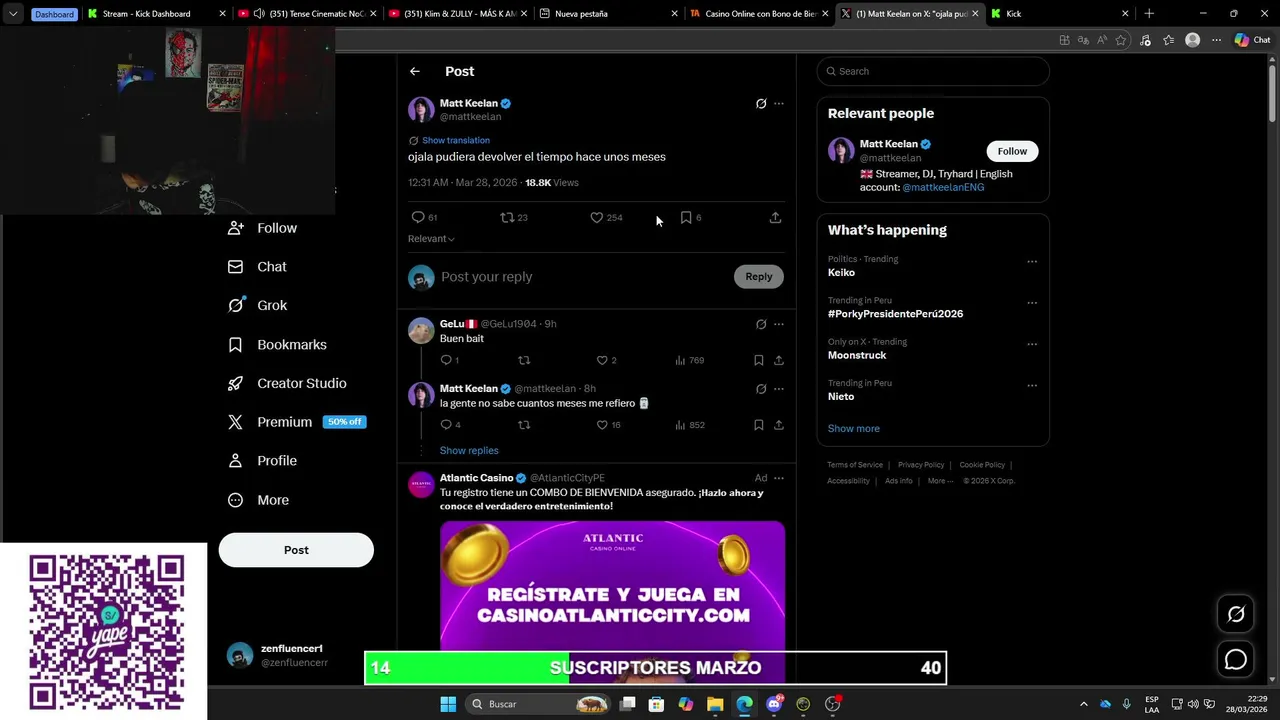
Task: Follow Matt Keelan in Relevant people
Action: [1012, 151]
